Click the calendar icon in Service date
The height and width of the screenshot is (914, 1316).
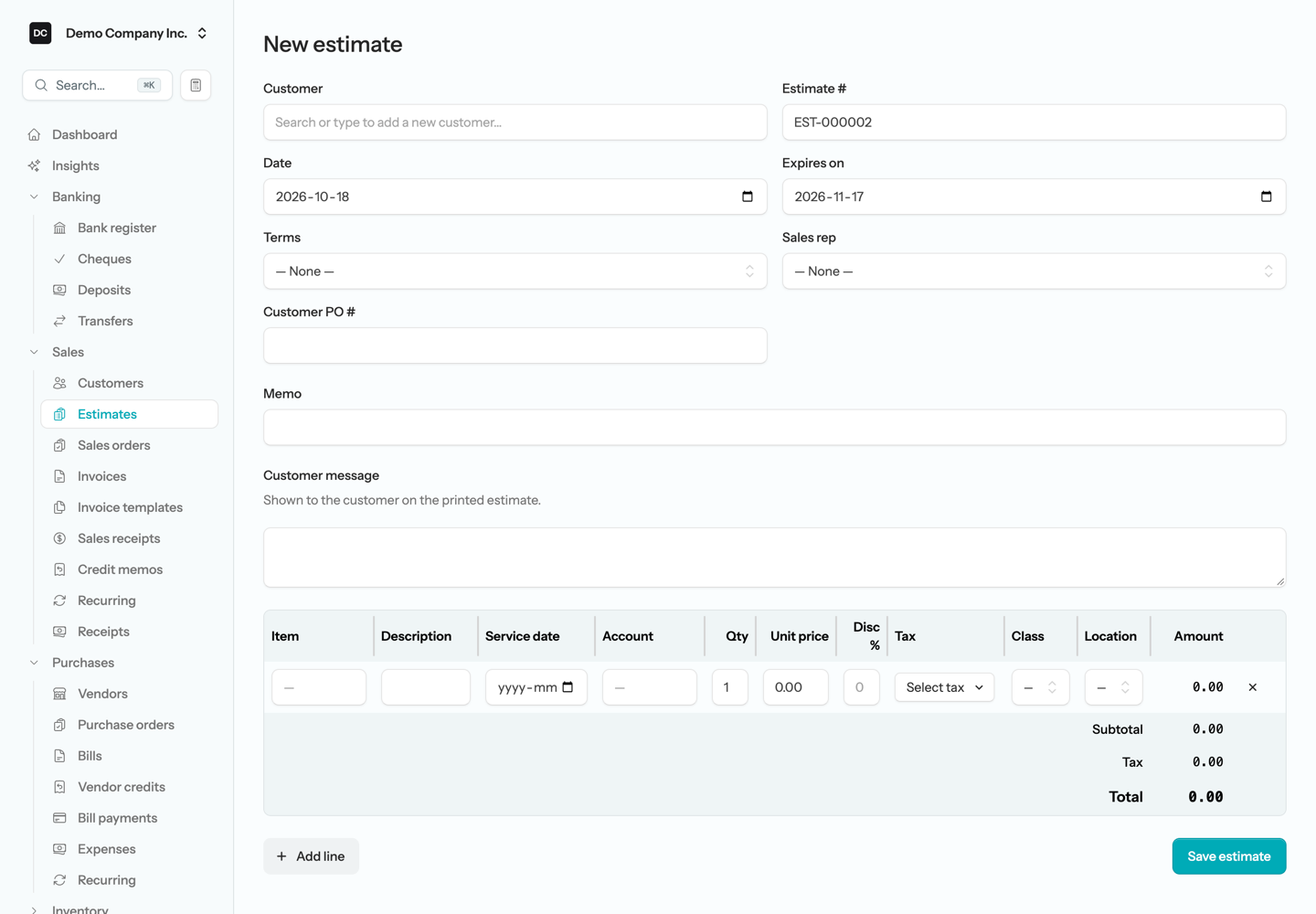[x=568, y=687]
